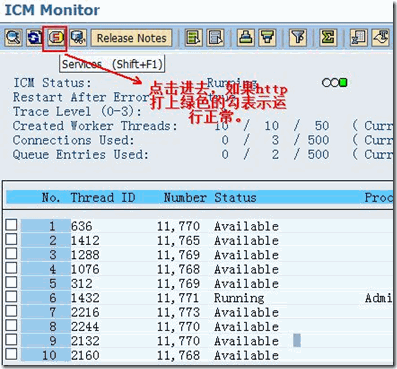Click number 11,765 in row 2
Viewport: 397px width, 369px height.
click(x=178, y=241)
